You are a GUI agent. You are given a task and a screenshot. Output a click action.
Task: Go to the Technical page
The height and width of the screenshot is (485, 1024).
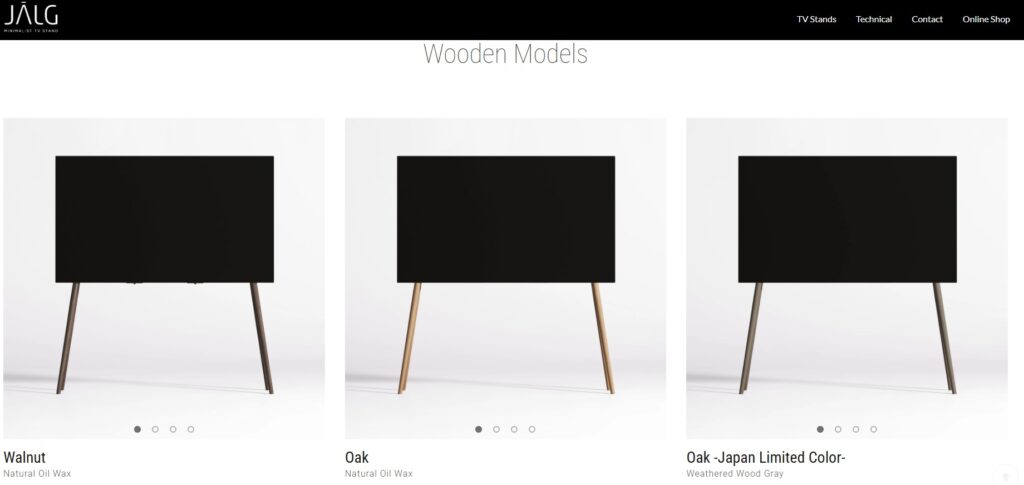[874, 20]
